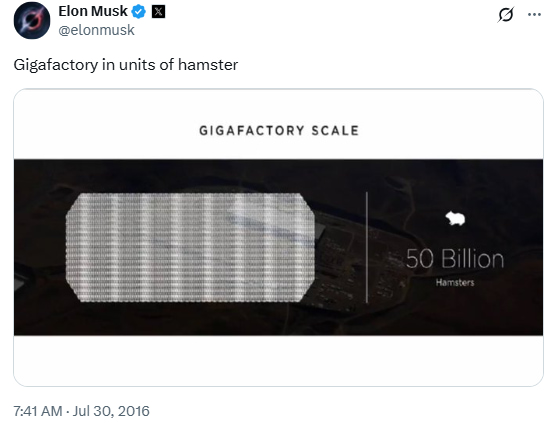Image resolution: width=551 pixels, height=431 pixels.
Task: Click the black X affiliate badge
Action: pyautogui.click(x=158, y=12)
